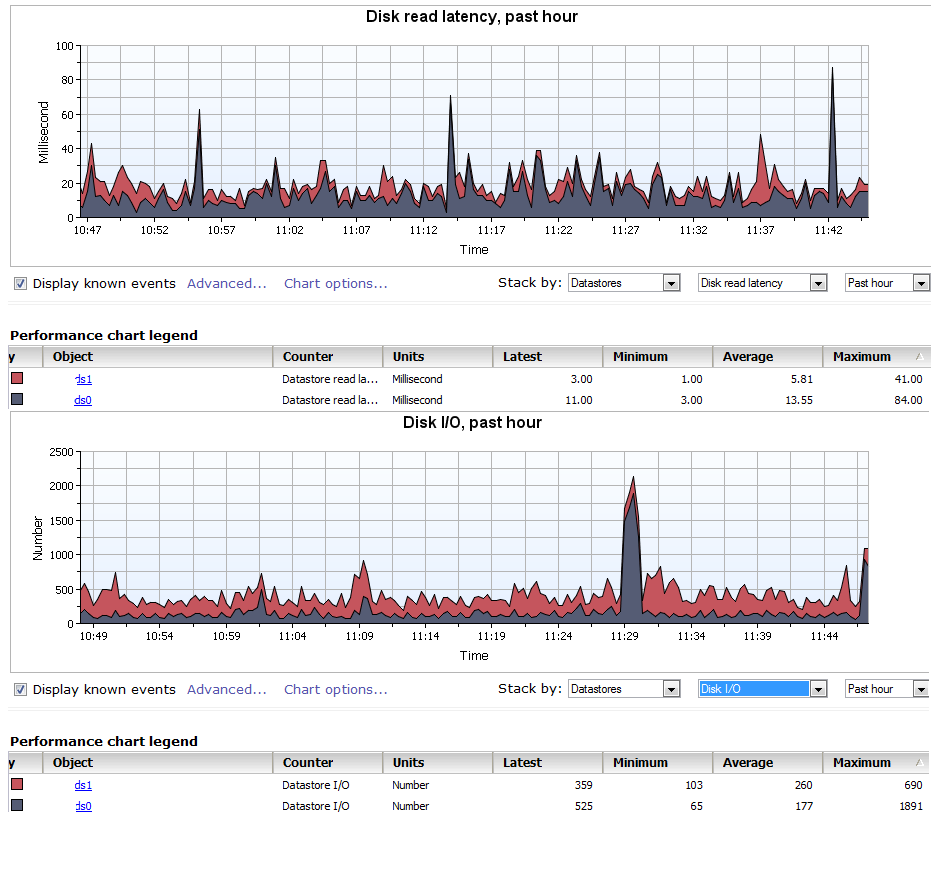This screenshot has width=931, height=875.
Task: Open the highlighted Disk I/O counter dropdown
Action: (x=818, y=690)
